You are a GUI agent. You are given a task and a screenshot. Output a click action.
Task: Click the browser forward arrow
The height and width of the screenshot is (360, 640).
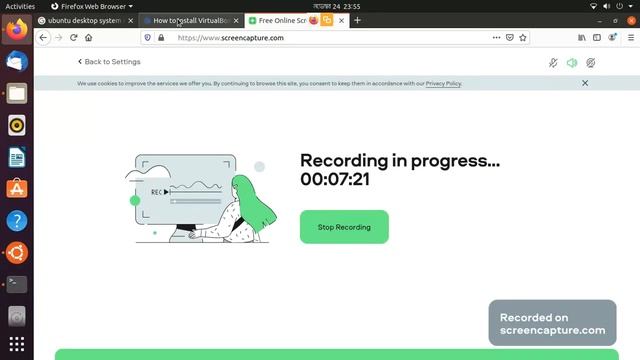click(59, 38)
